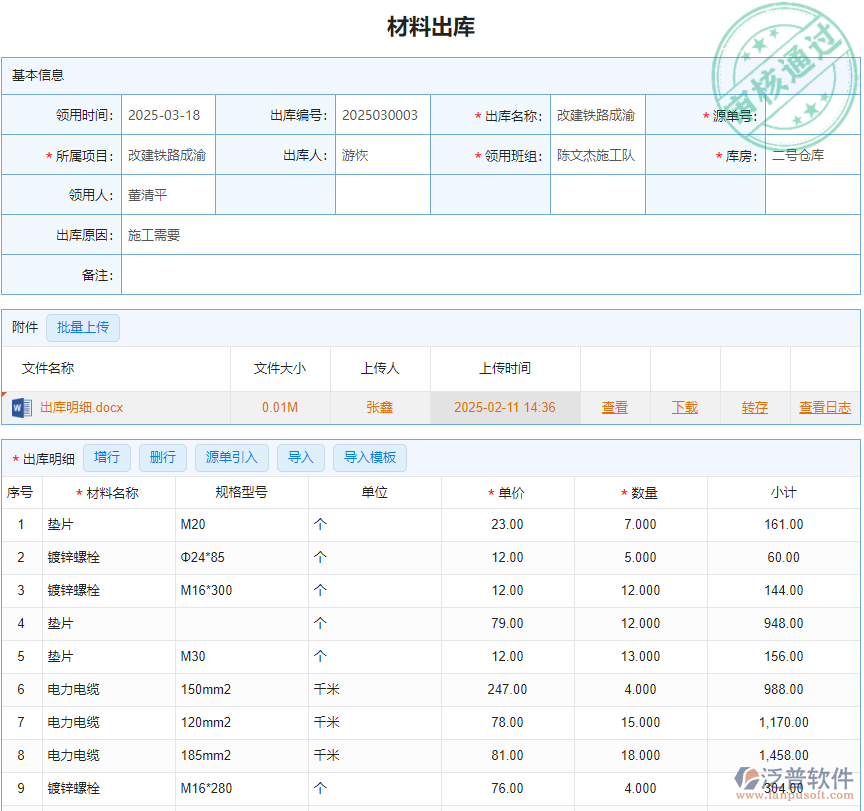864x811 pixels.
Task: Click the 删行 button to delete a row
Action: pyautogui.click(x=163, y=457)
